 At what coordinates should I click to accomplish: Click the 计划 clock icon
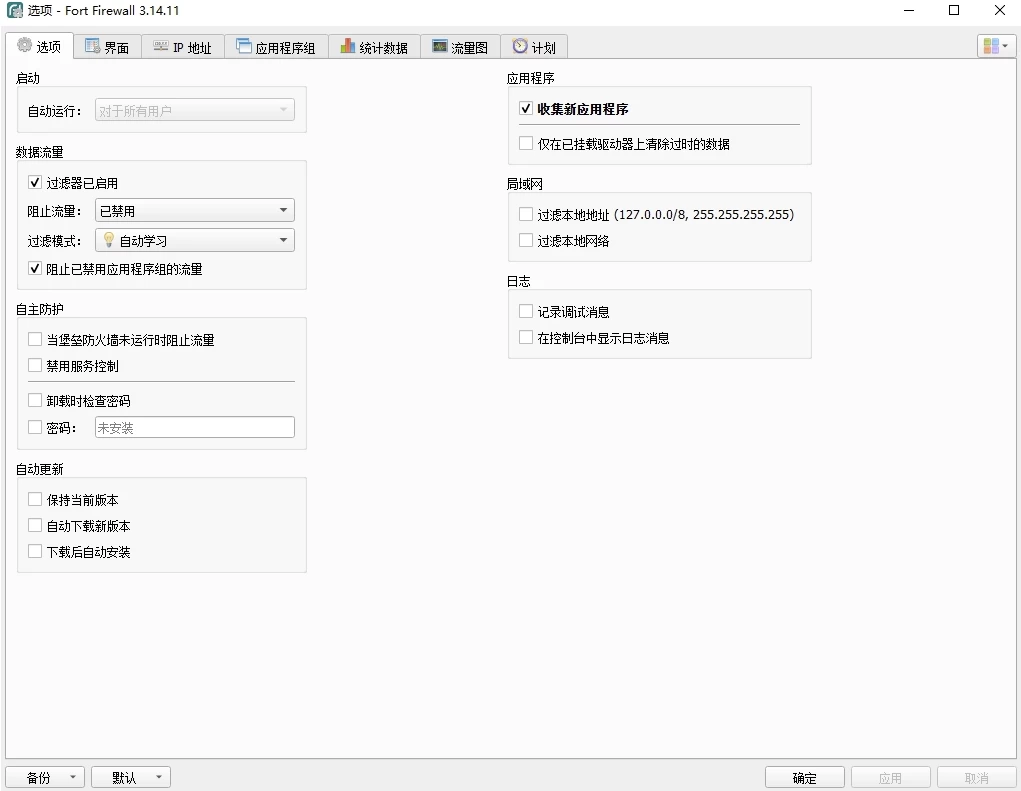tap(519, 46)
